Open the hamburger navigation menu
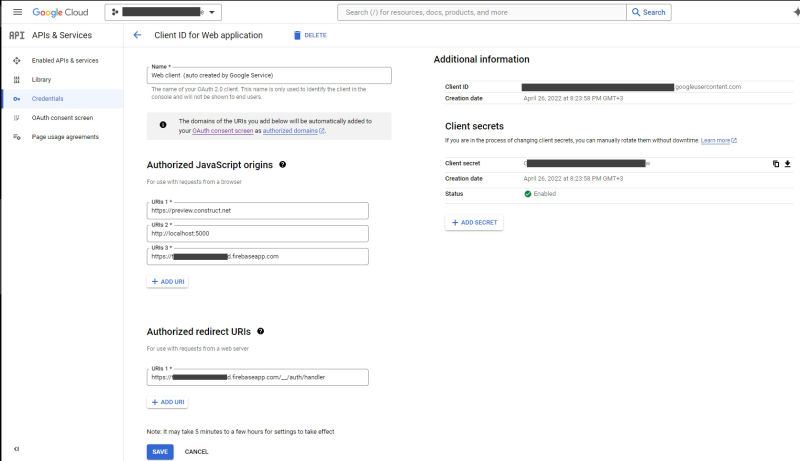 click(x=17, y=12)
